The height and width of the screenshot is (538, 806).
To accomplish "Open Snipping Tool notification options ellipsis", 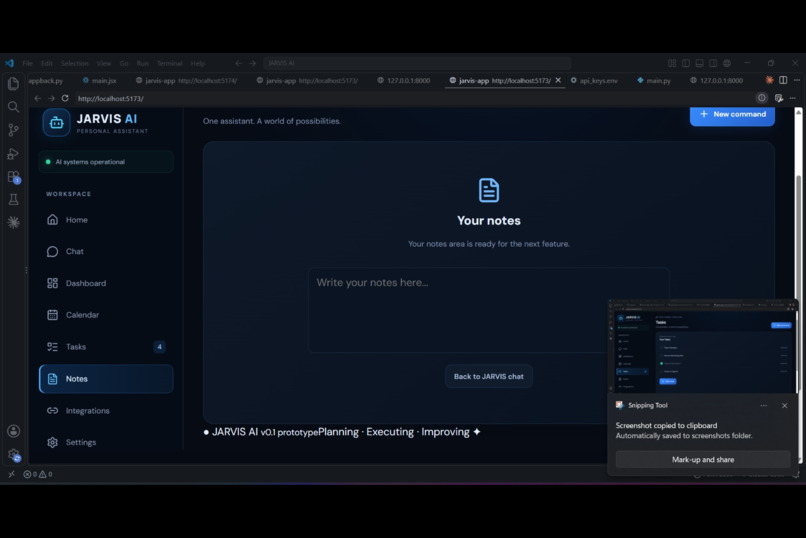I will [764, 405].
